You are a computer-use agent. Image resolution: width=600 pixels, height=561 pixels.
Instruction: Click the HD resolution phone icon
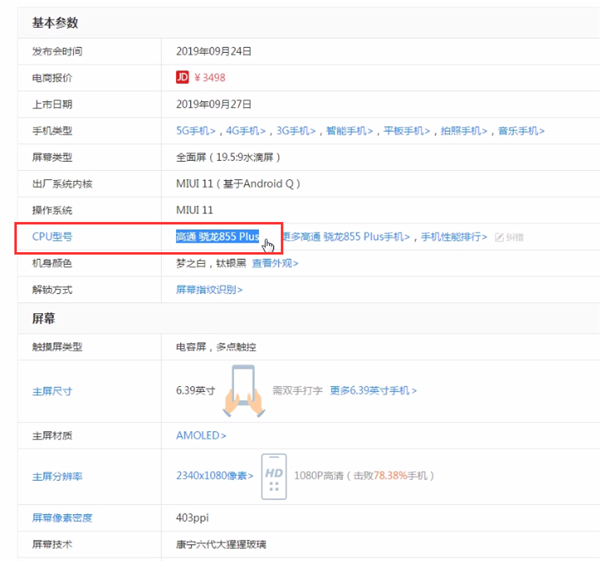[x=274, y=476]
